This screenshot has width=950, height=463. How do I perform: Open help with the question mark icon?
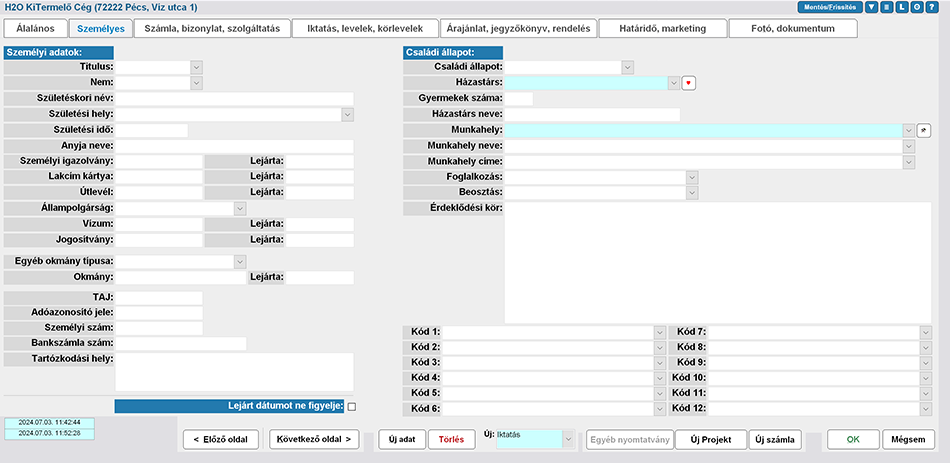pyautogui.click(x=932, y=7)
